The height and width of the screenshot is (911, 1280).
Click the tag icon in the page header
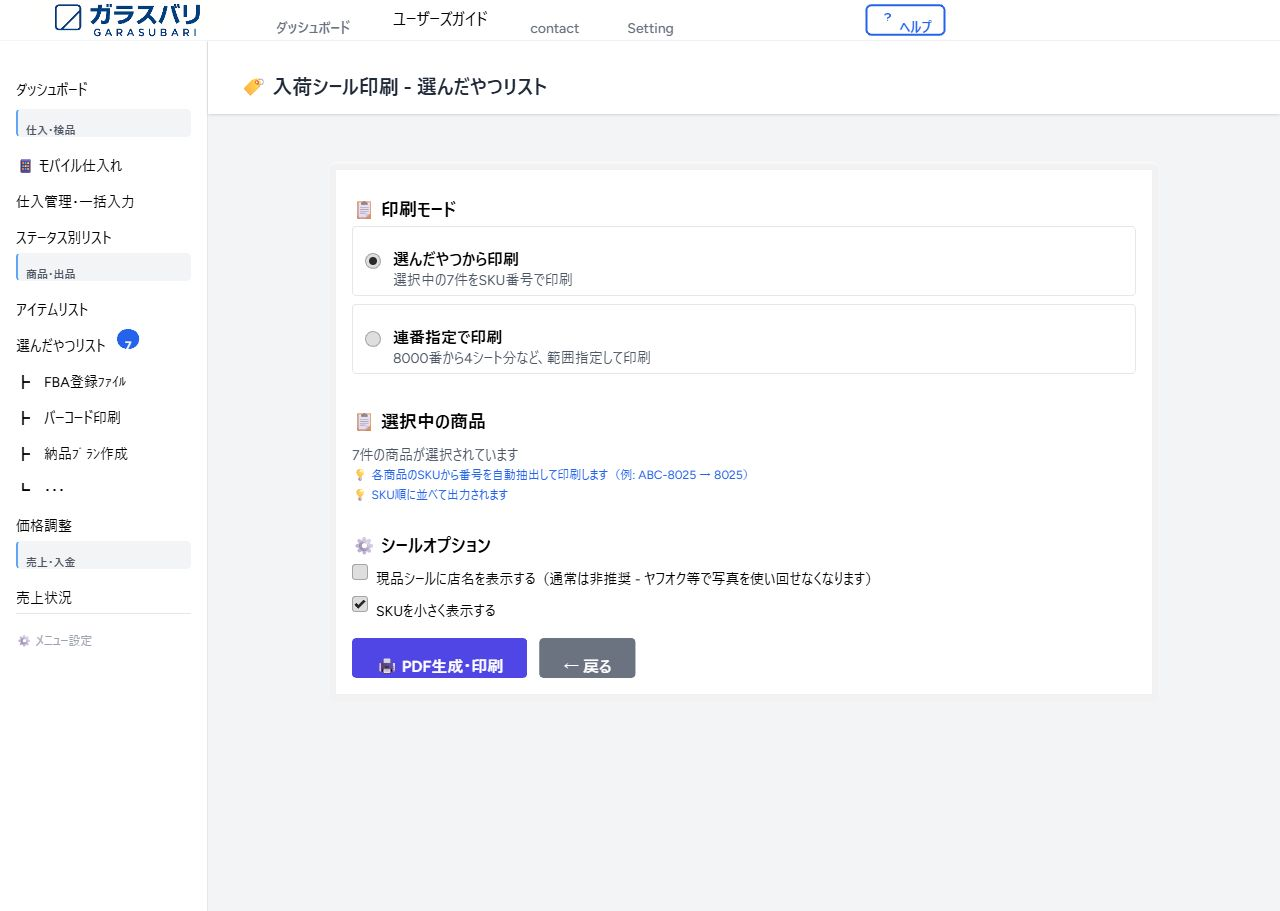(253, 86)
